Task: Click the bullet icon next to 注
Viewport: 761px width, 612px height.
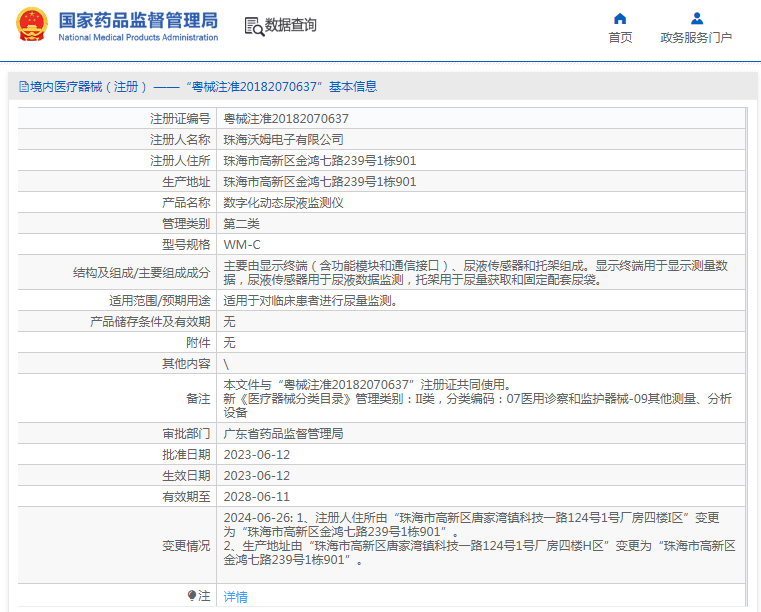Action: (192, 595)
